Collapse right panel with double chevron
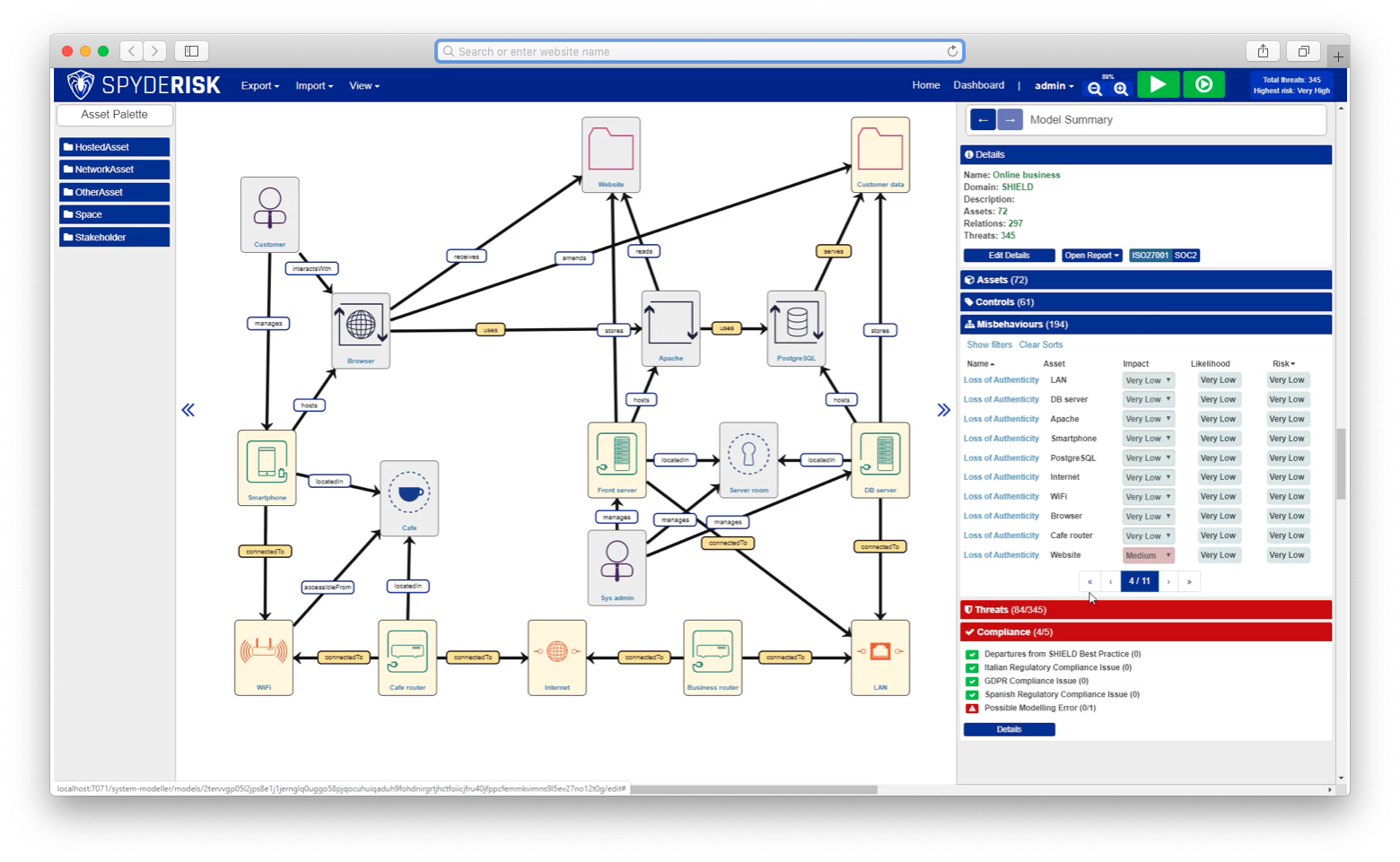 [x=943, y=410]
